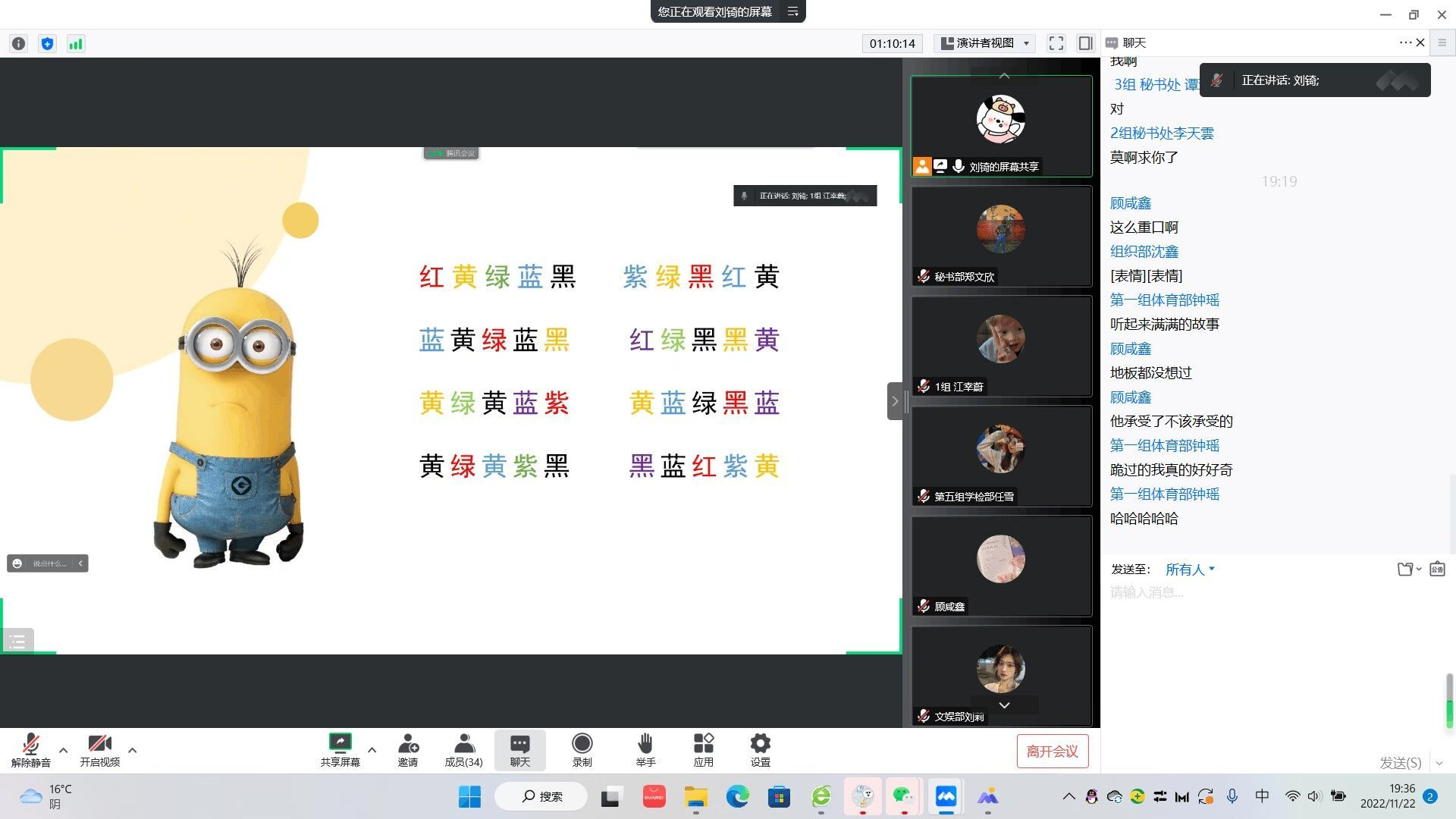1456x819 pixels.
Task: Toggle the side panel layout icon
Action: tap(1085, 43)
